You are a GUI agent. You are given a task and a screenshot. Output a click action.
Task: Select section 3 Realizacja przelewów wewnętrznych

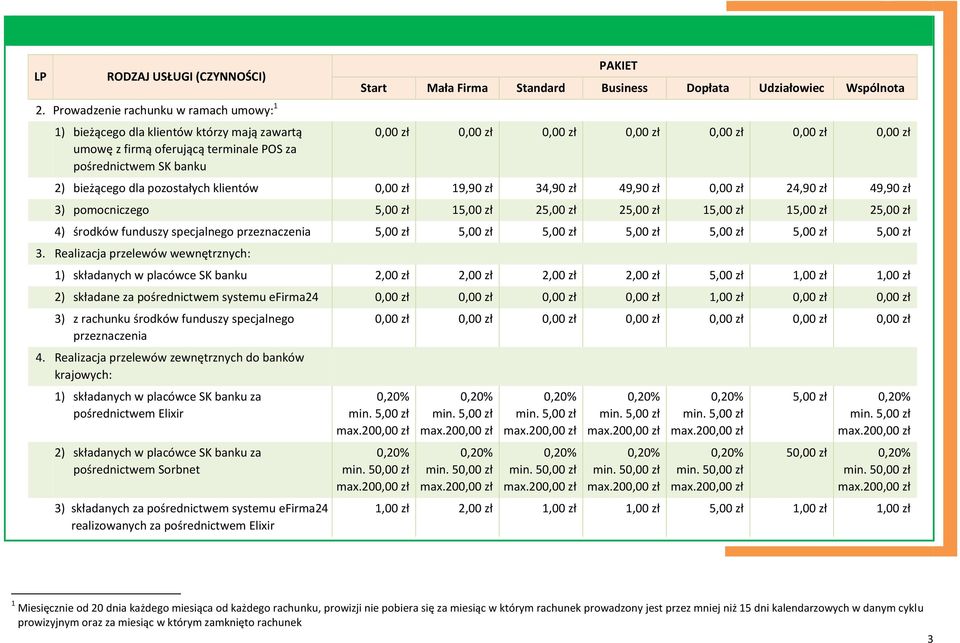[x=143, y=254]
